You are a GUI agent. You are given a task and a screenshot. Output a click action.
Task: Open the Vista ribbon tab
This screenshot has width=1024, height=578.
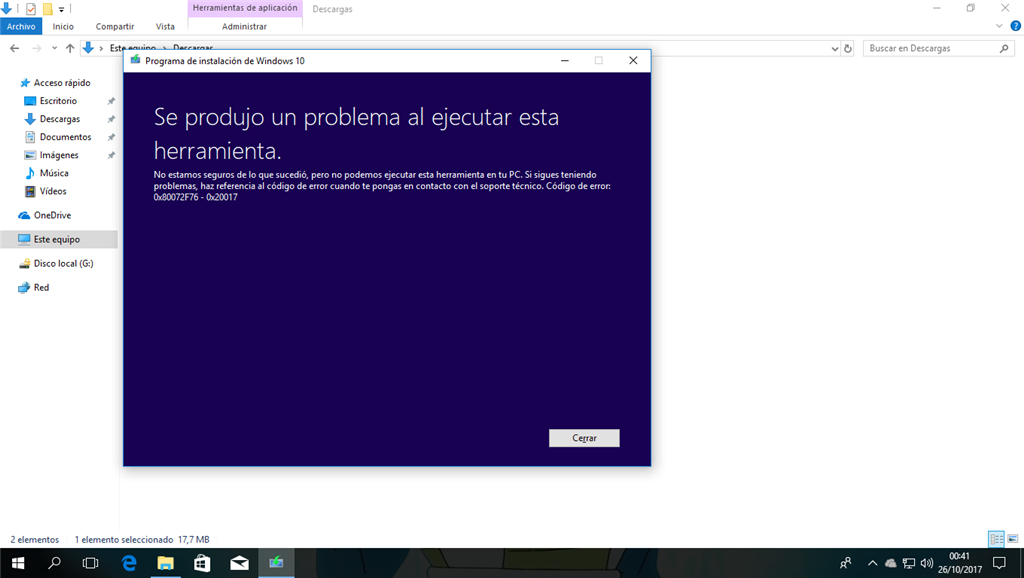click(165, 26)
